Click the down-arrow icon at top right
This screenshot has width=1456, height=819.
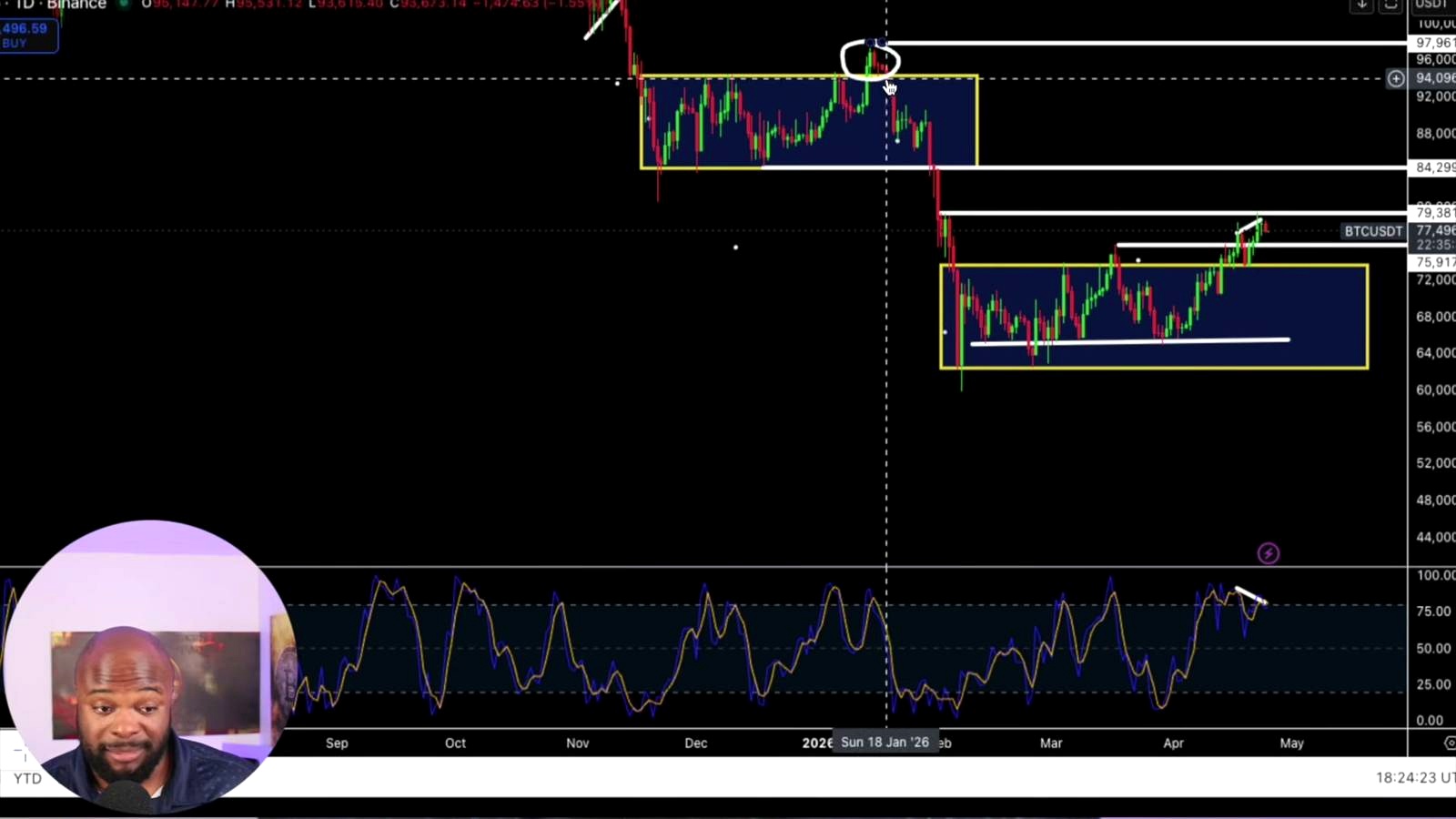pyautogui.click(x=1361, y=5)
